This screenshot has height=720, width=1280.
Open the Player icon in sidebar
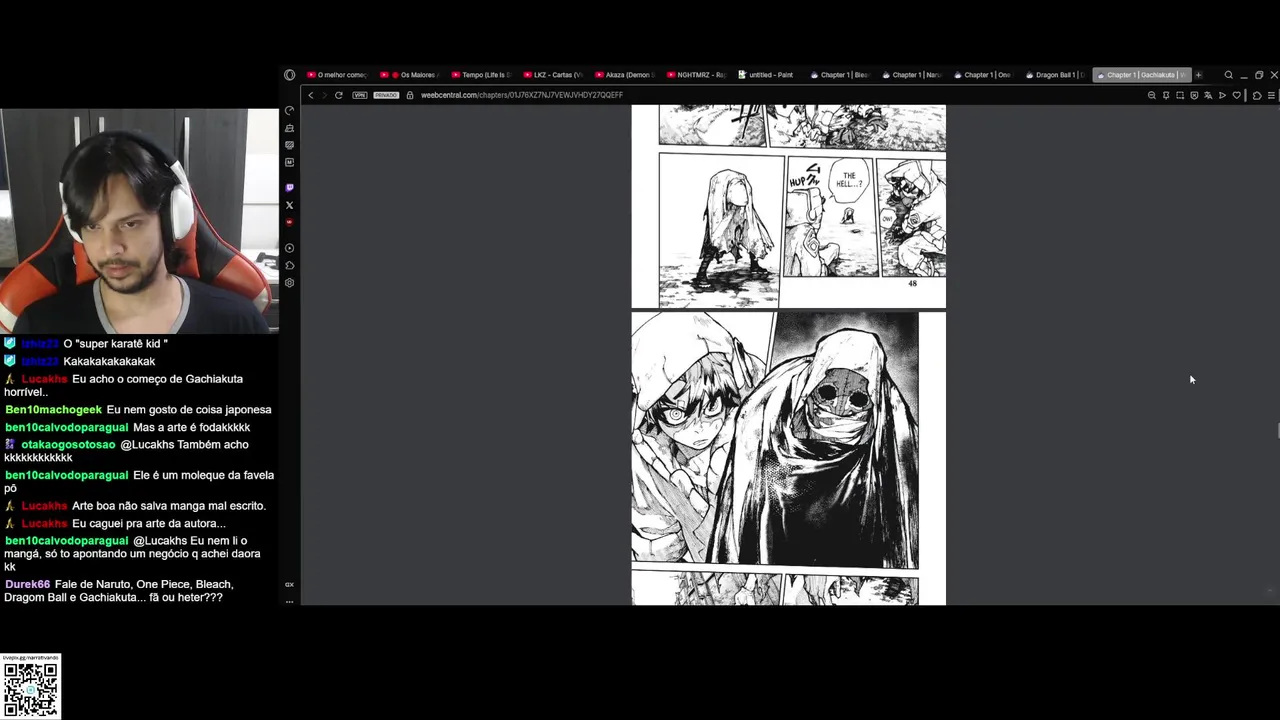tap(289, 248)
